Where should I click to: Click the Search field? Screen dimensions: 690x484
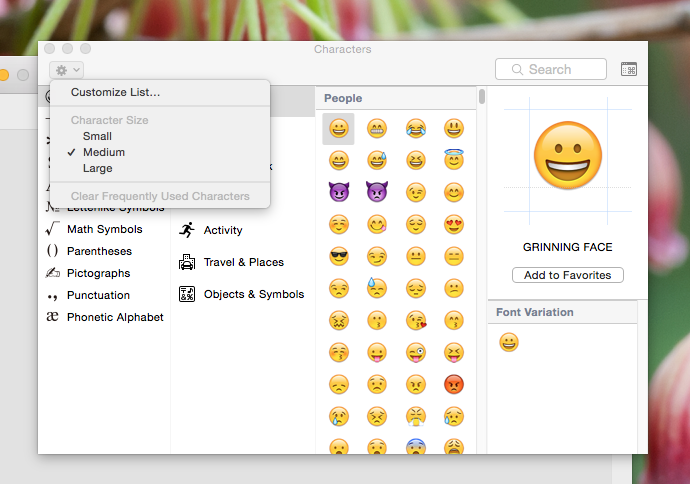(551, 69)
